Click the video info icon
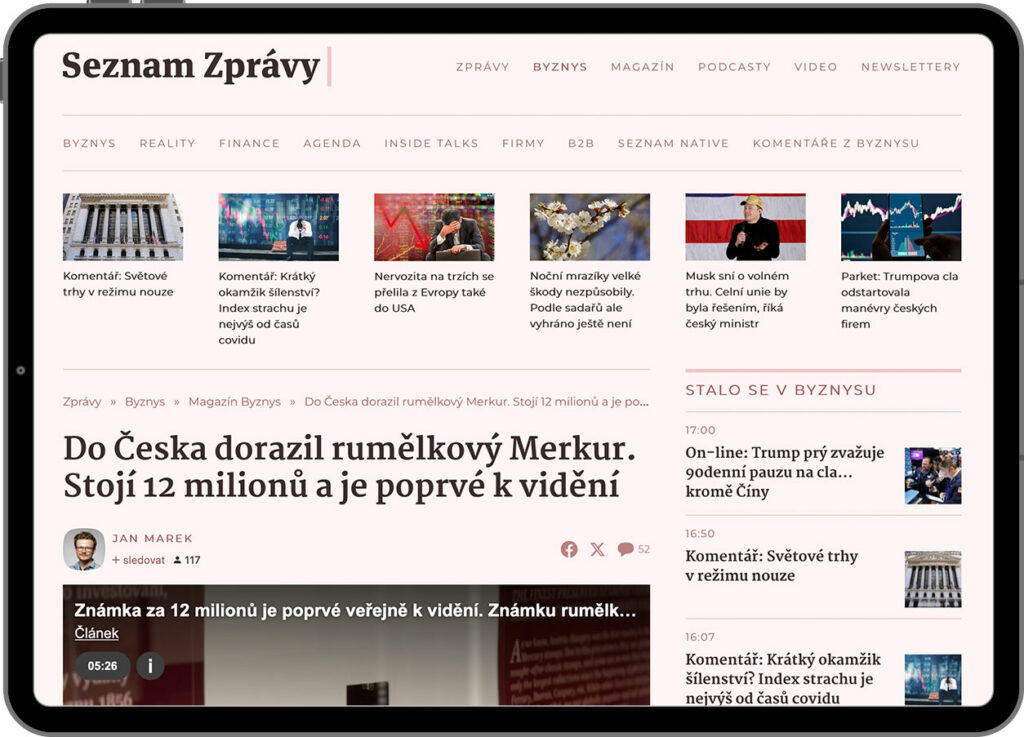Viewport: 1024px width, 737px height. pyautogui.click(x=150, y=666)
